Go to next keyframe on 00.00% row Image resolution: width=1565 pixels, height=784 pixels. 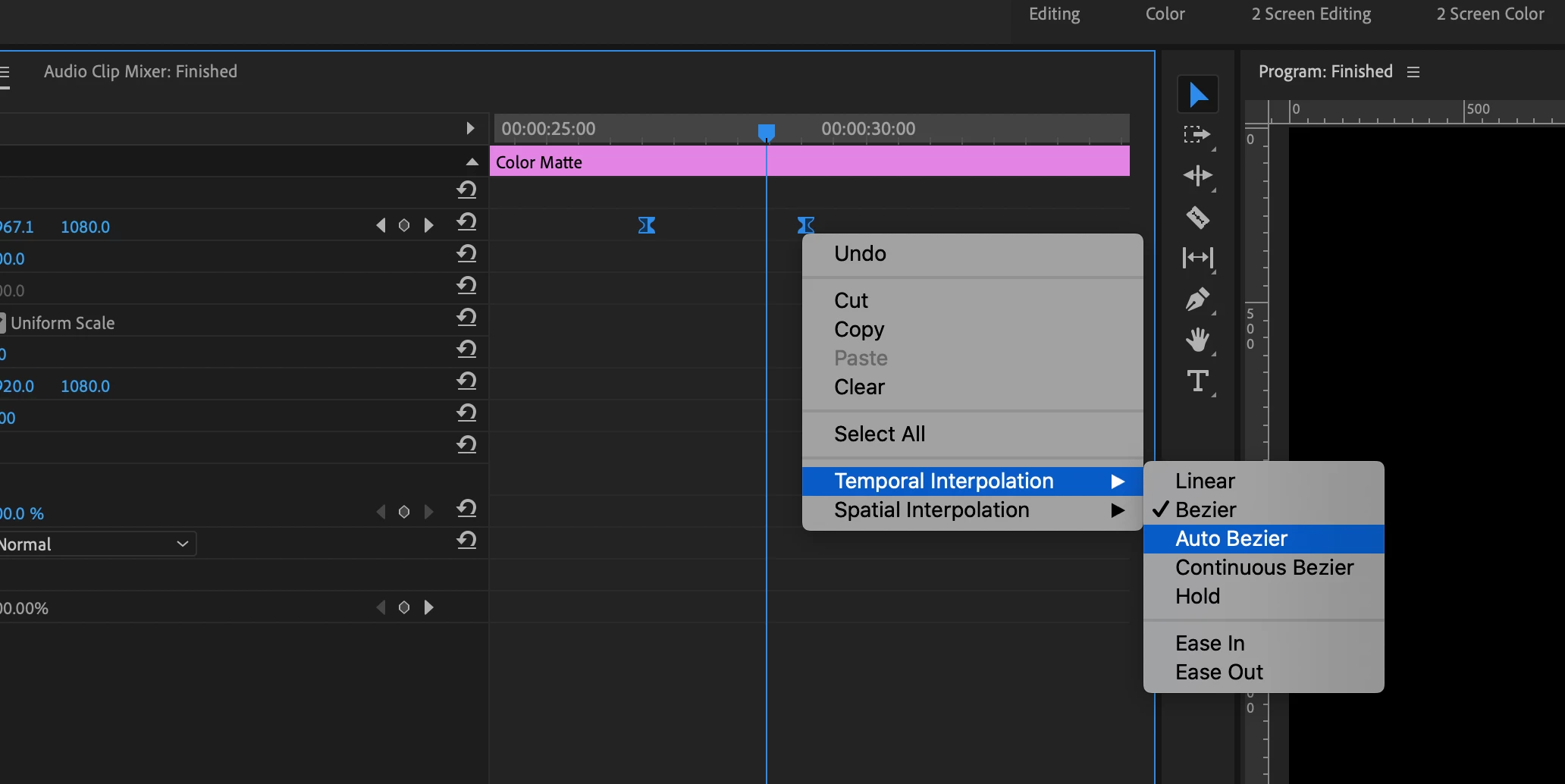pos(429,607)
